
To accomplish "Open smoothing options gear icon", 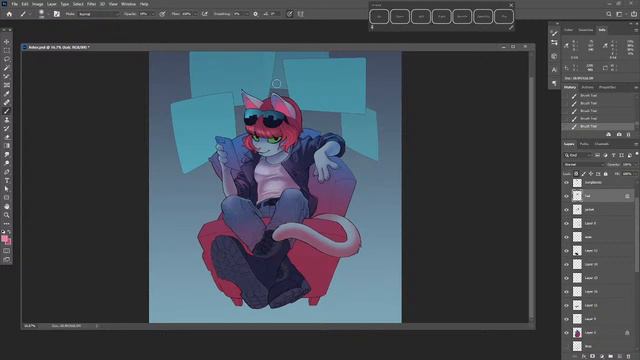I will tap(256, 14).
